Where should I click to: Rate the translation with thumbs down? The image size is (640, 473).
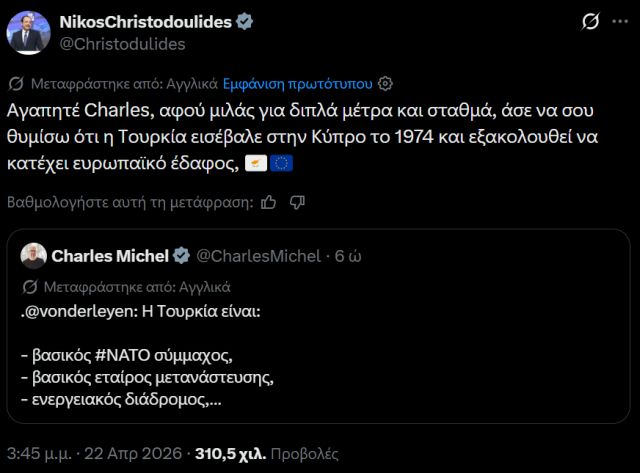297,201
